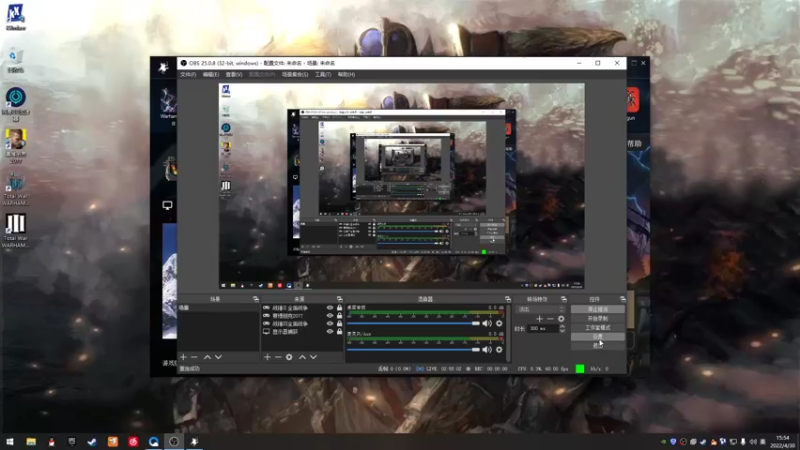Screen dimensions: 800x450
Task: Remove the transition with the minus icon
Action: coord(550,319)
